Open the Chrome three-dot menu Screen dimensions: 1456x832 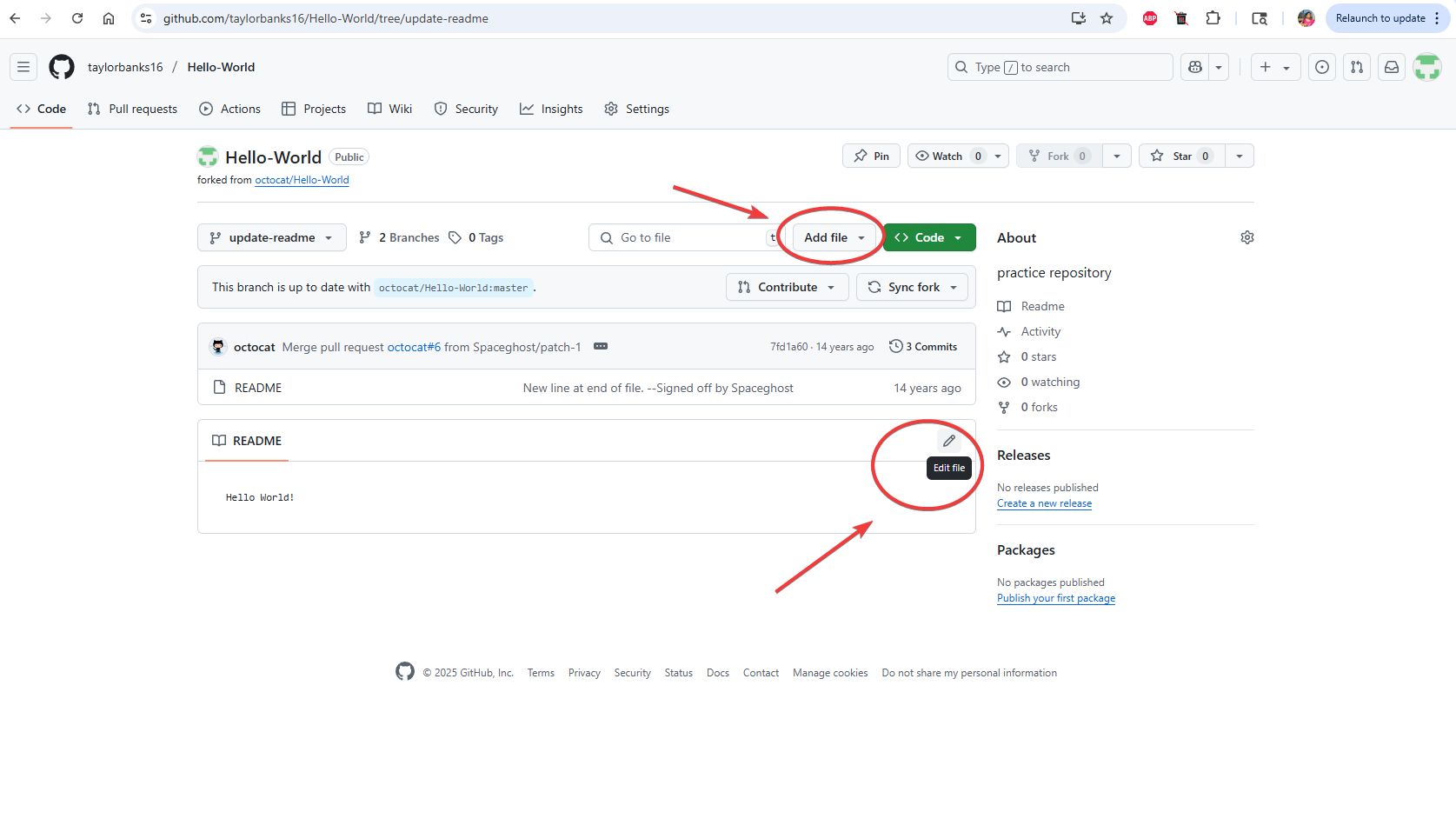coord(1438,18)
